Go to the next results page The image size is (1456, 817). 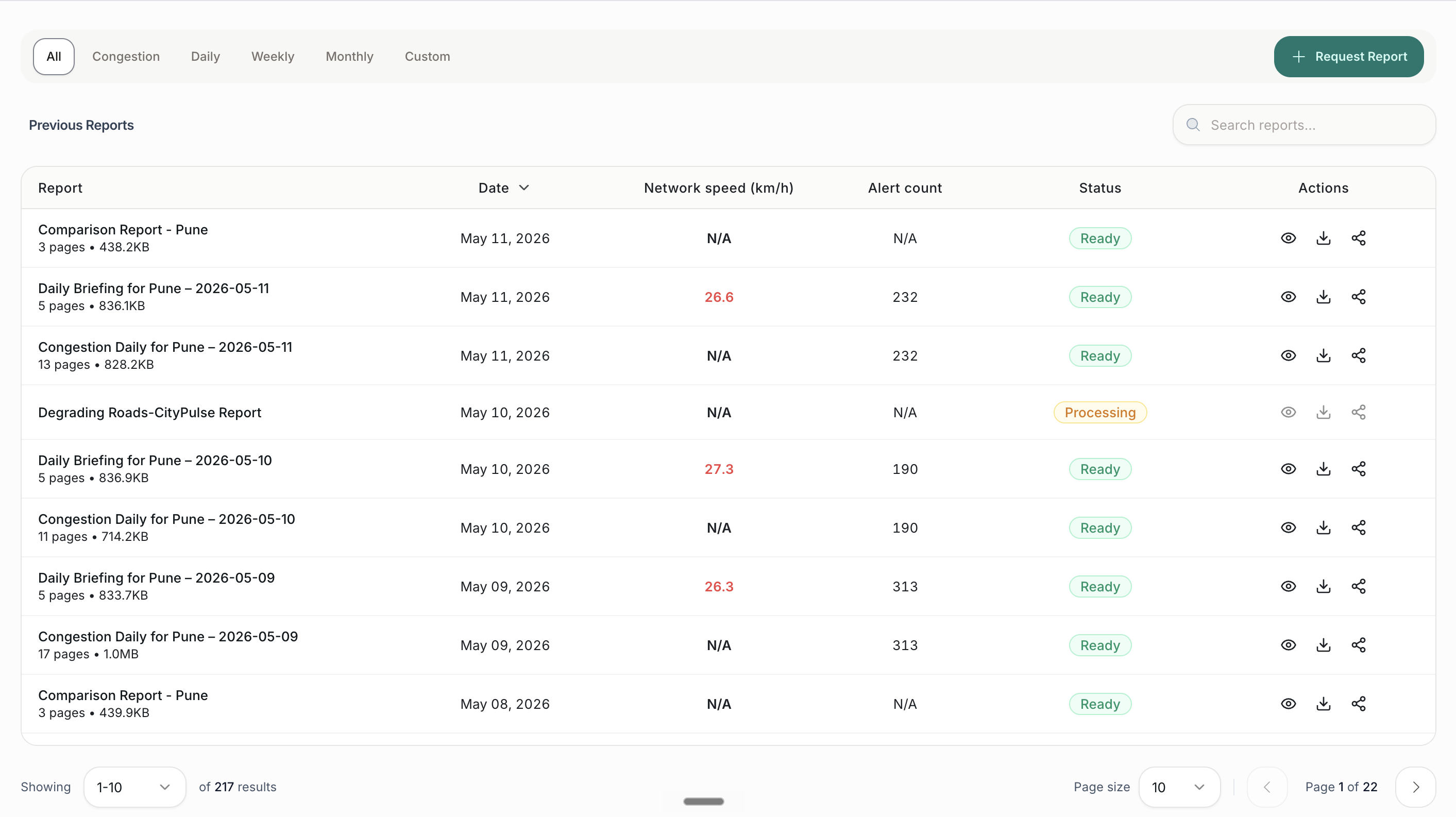(x=1415, y=787)
